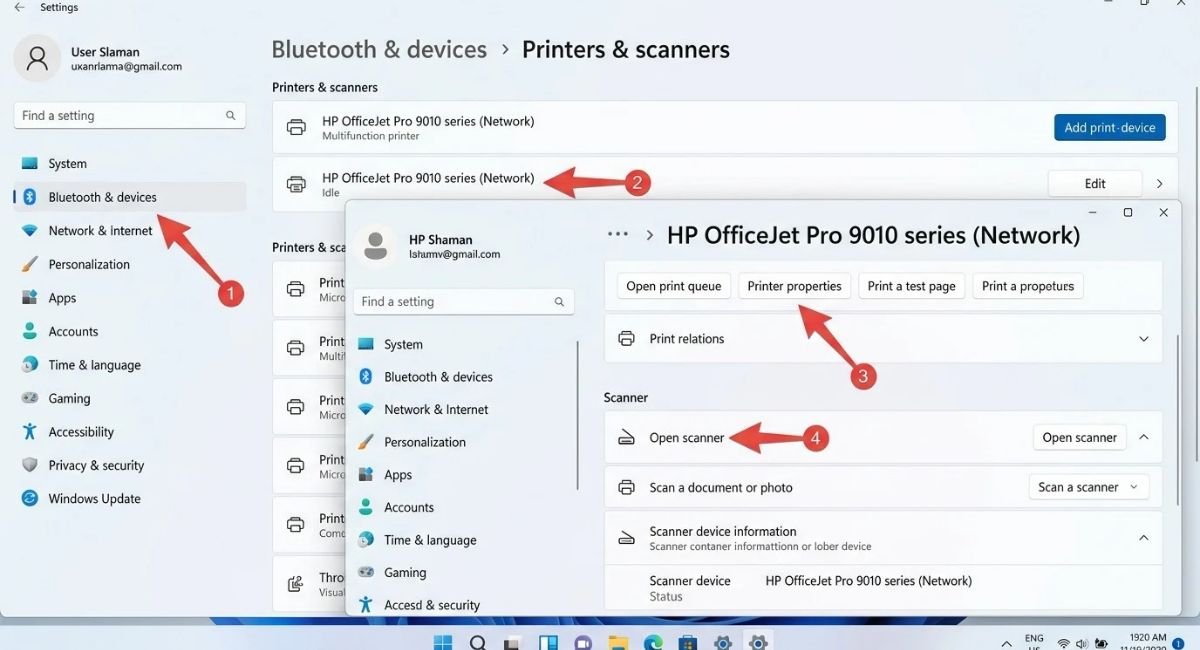Open Accessibility in the back Settings sidebar
The image size is (1200, 650).
[x=81, y=432]
